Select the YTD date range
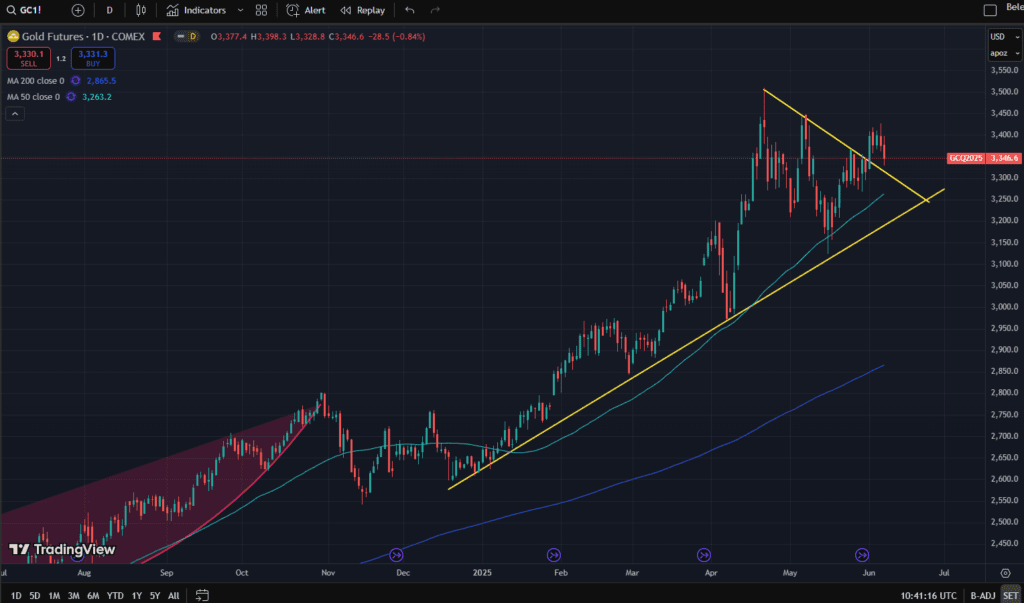Screen dimensions: 1024x603 115,596
